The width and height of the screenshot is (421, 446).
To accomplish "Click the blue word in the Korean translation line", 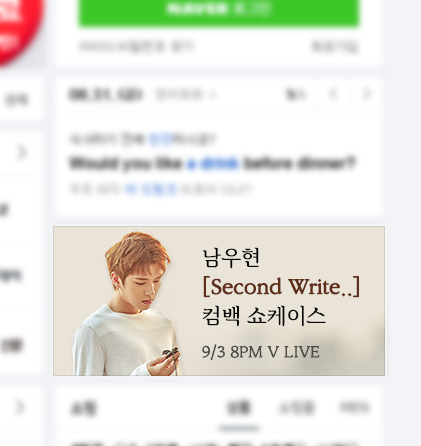I will [x=150, y=189].
